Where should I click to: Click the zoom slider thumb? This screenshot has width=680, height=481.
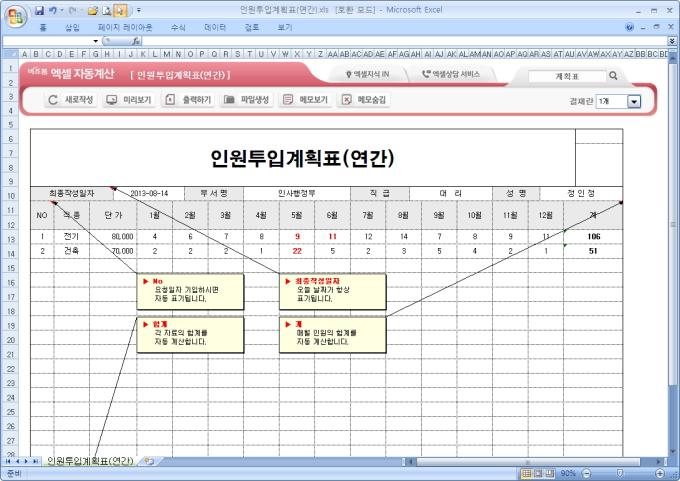click(620, 474)
